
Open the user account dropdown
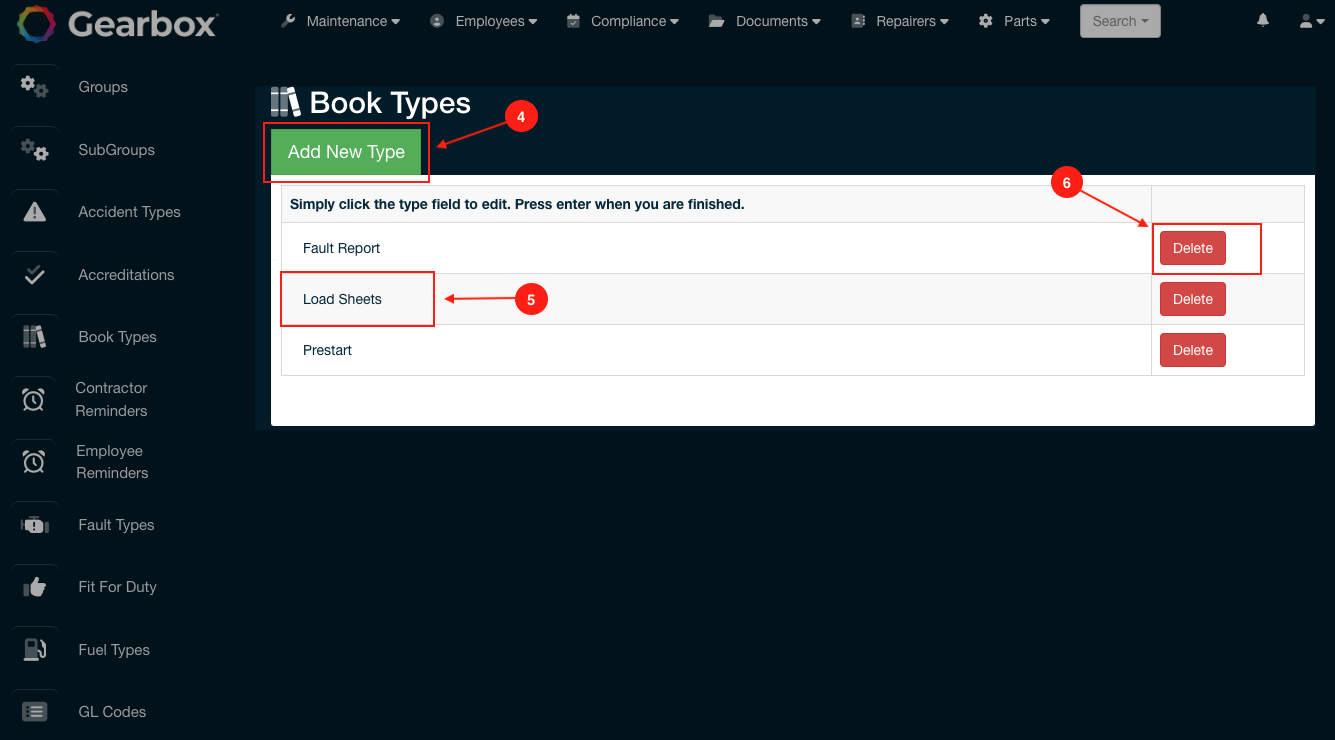tap(1311, 21)
